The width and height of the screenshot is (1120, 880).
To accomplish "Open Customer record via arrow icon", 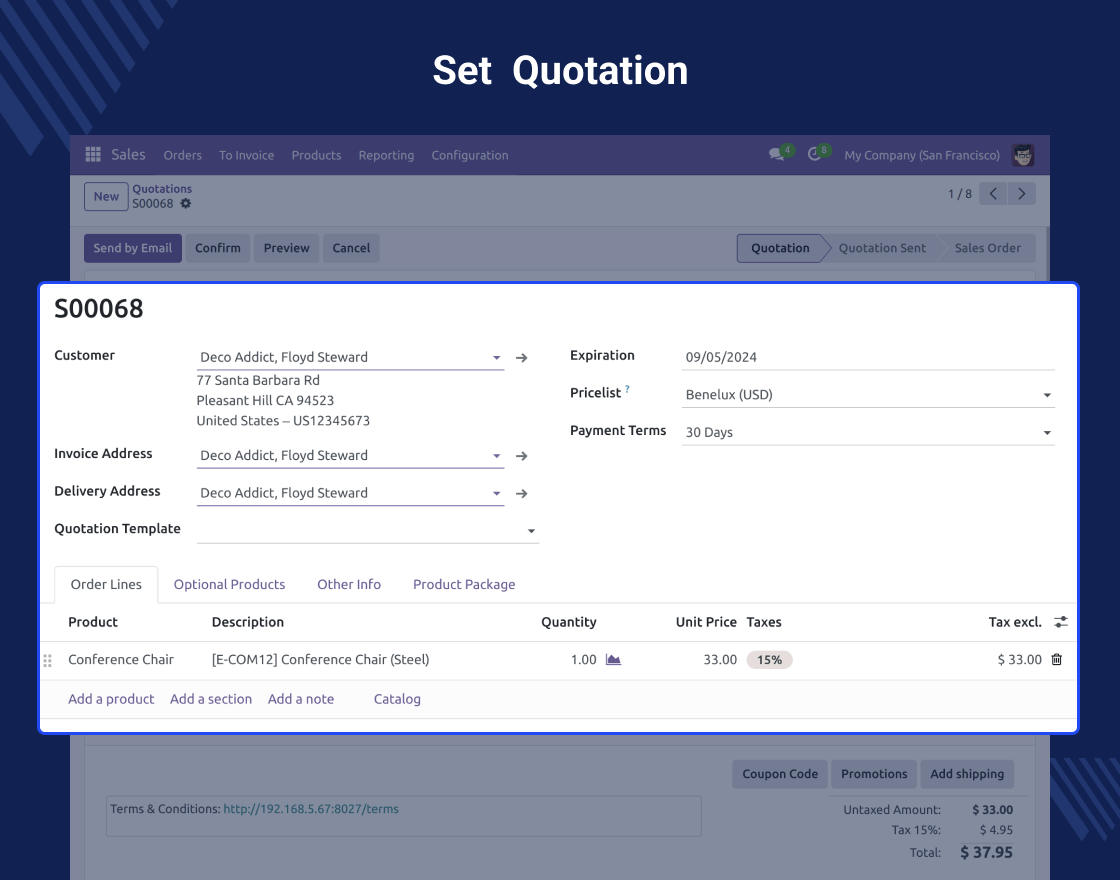I will point(521,358).
